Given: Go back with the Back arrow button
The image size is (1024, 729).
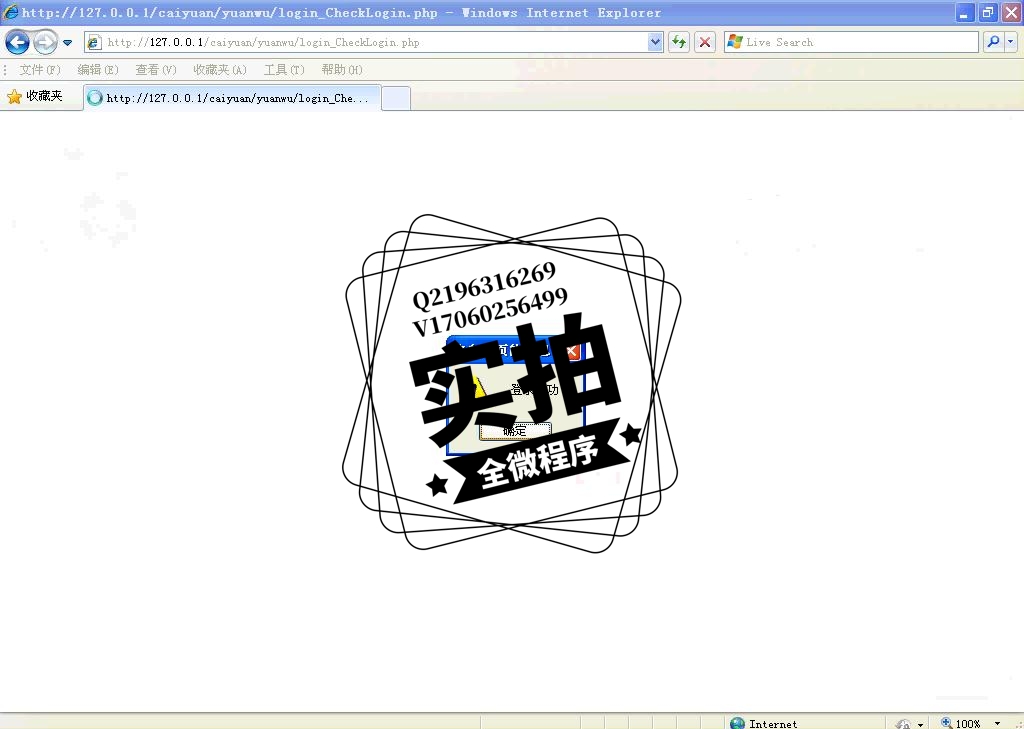Looking at the screenshot, I should coord(17,43).
